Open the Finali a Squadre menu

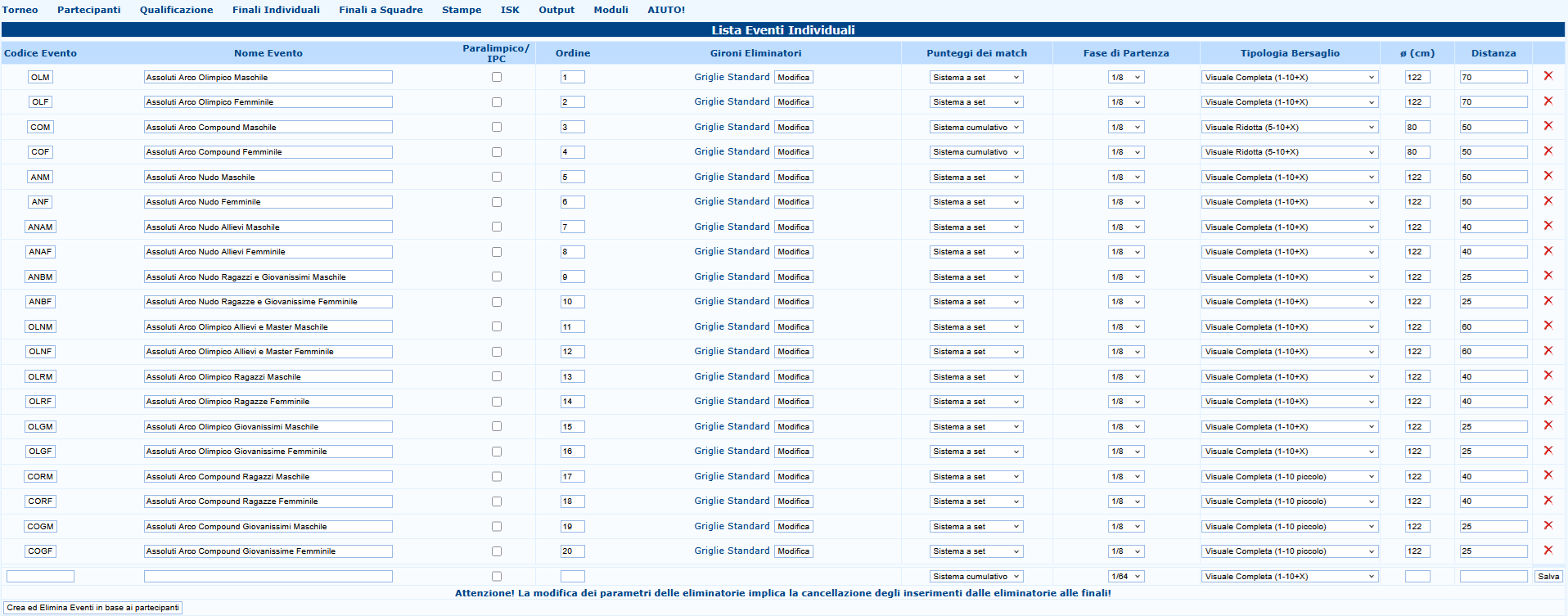tap(381, 10)
